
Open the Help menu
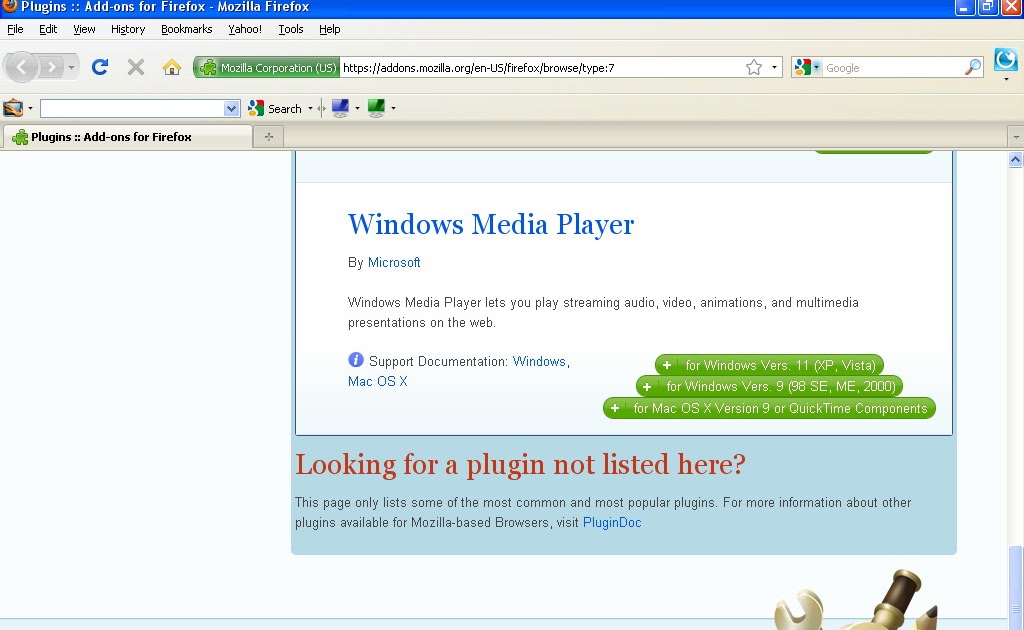330,29
